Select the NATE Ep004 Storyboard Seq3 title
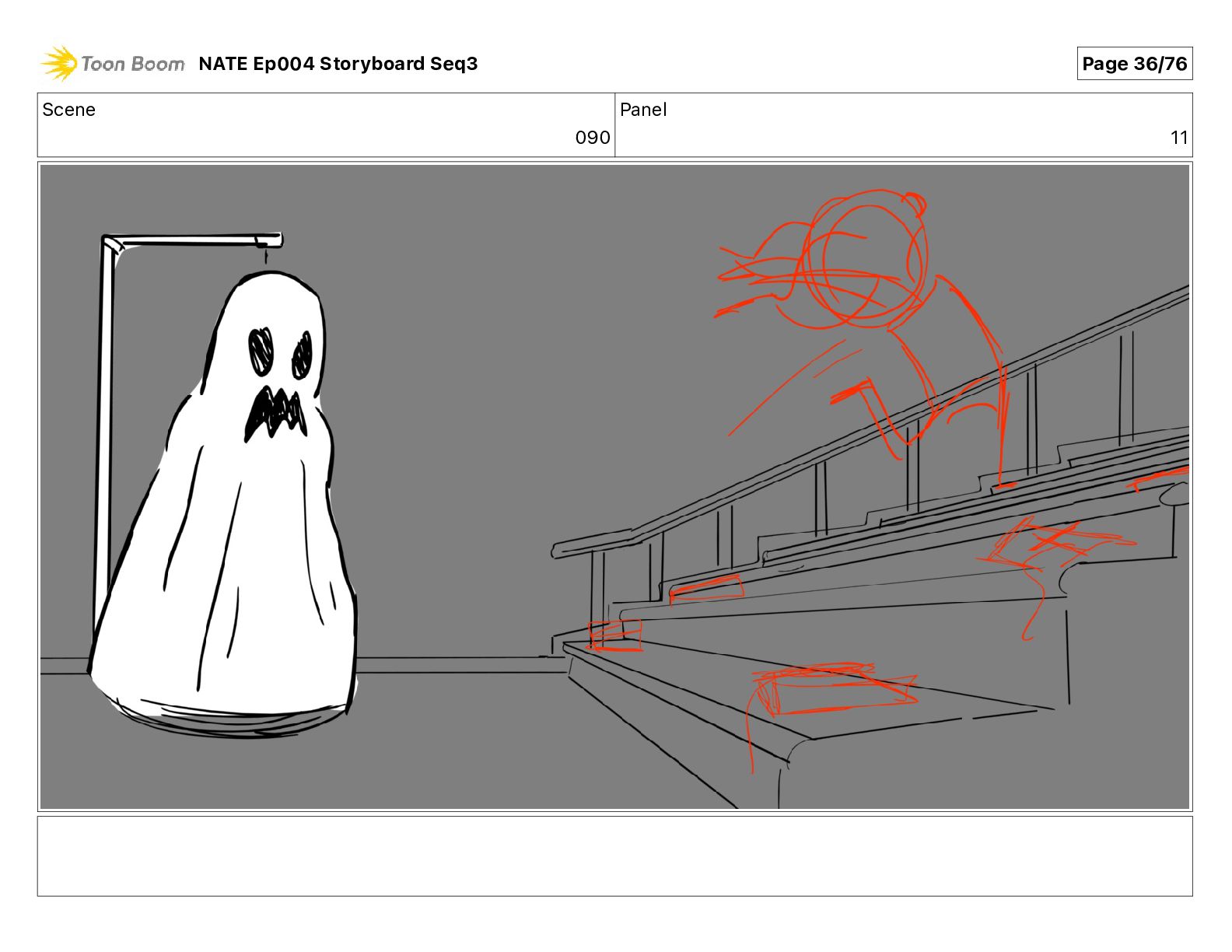Image resolution: width=1232 pixels, height=952 pixels. tap(338, 64)
